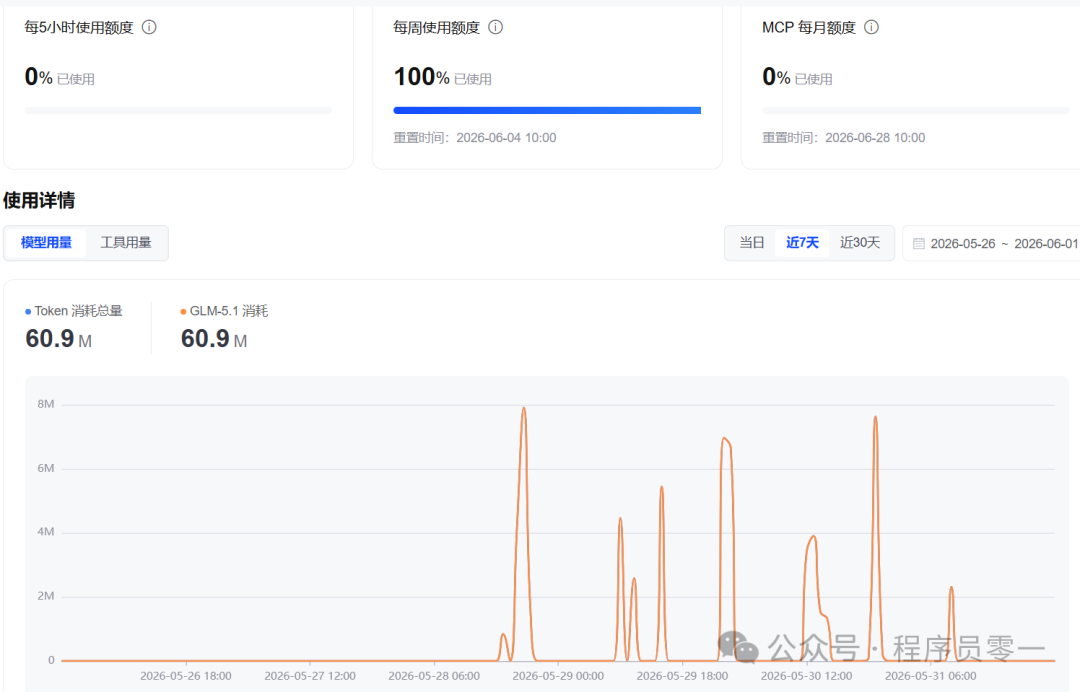Screen dimensions: 1080x692
Task: Click 2M y-axis label
Action: click(45, 596)
